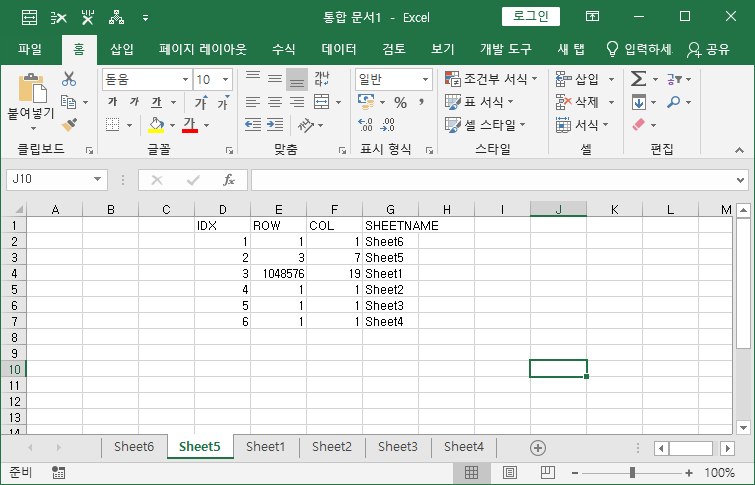Open the File tab
Screen dimensions: 755x485
pos(30,49)
